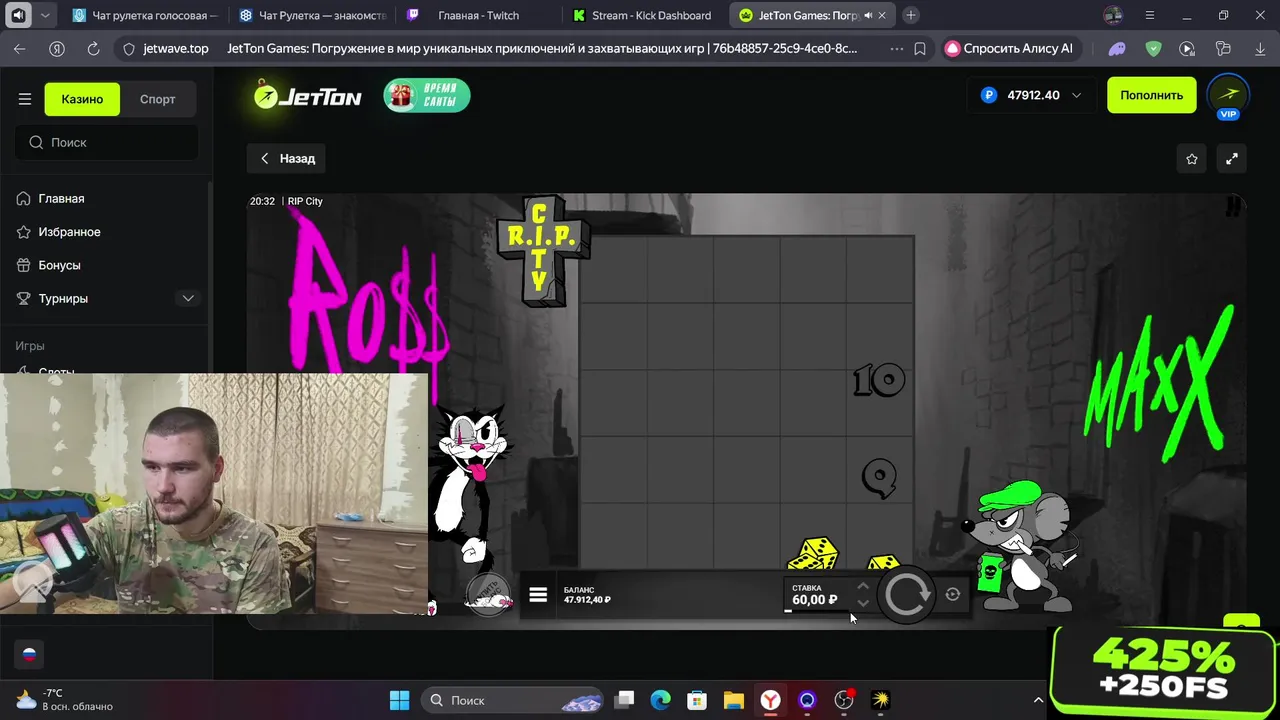This screenshot has width=1280, height=720.
Task: Click Спросить Алису AI button
Action: pos(1010,48)
